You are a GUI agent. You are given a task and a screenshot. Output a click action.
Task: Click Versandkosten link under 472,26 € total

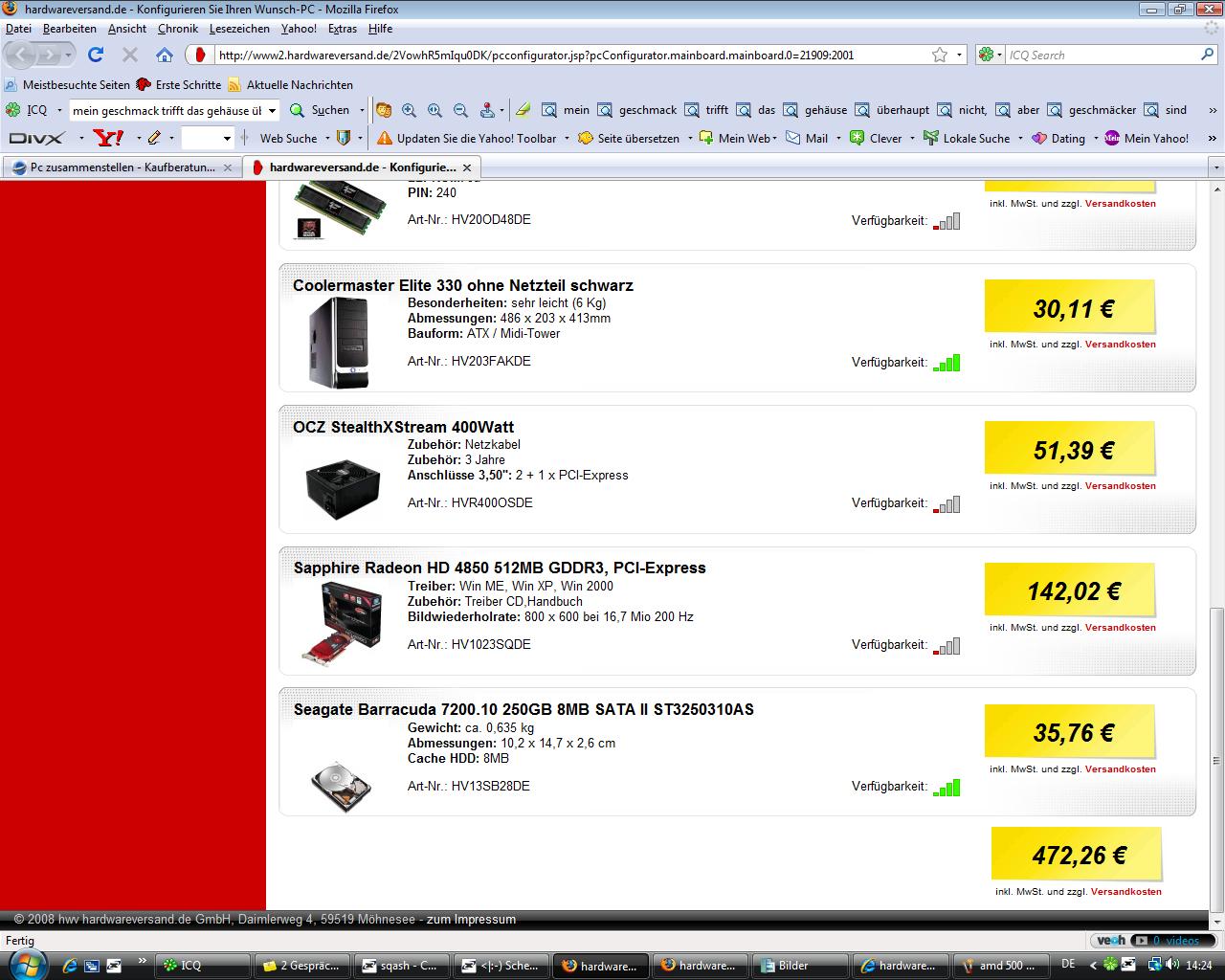click(1125, 891)
